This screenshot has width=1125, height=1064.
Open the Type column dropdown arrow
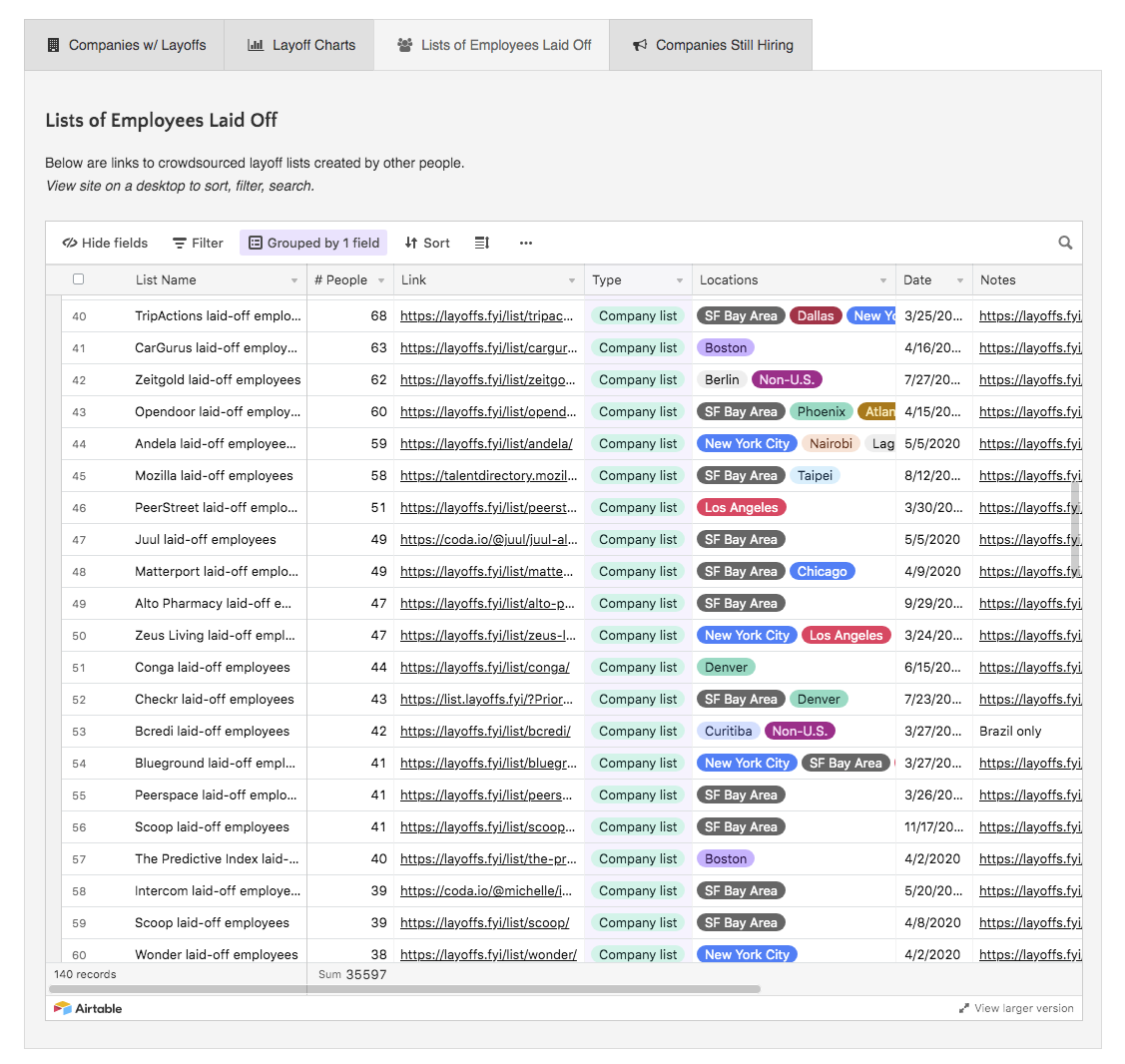pyautogui.click(x=680, y=280)
